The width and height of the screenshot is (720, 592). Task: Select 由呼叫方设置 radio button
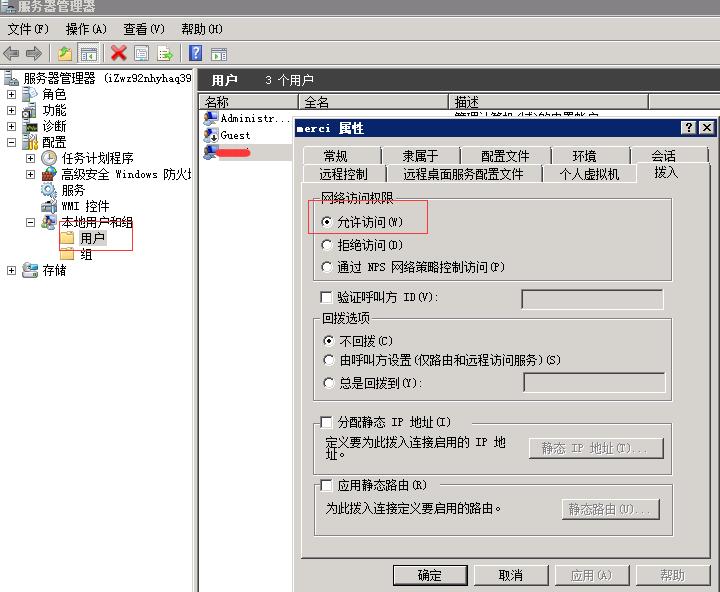pyautogui.click(x=328, y=360)
